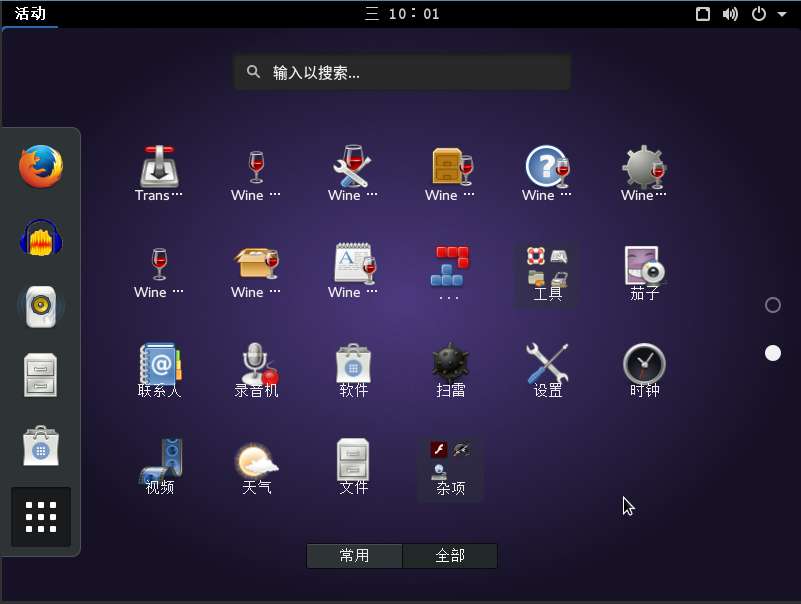
Task: Launch the red and blue blocks game
Action: [450, 272]
